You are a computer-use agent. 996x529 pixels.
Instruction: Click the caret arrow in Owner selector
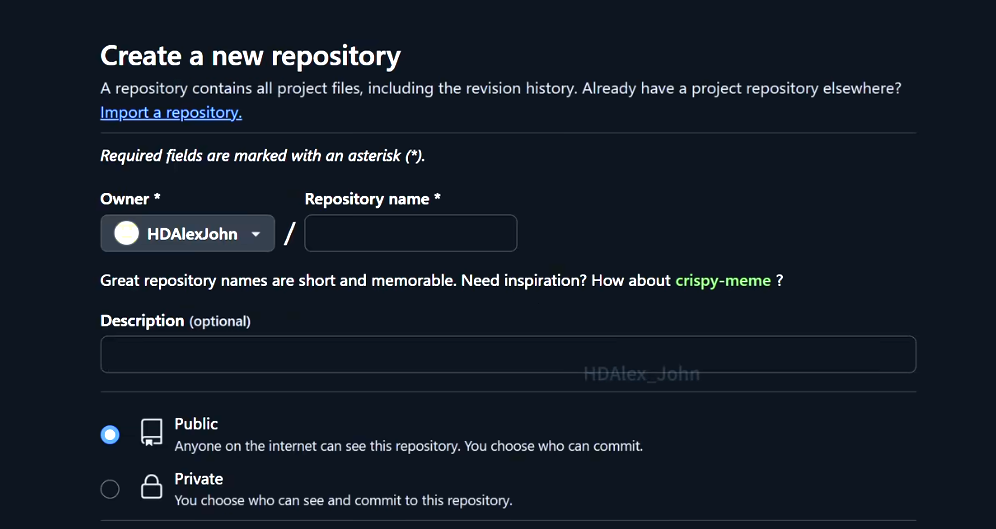point(256,234)
